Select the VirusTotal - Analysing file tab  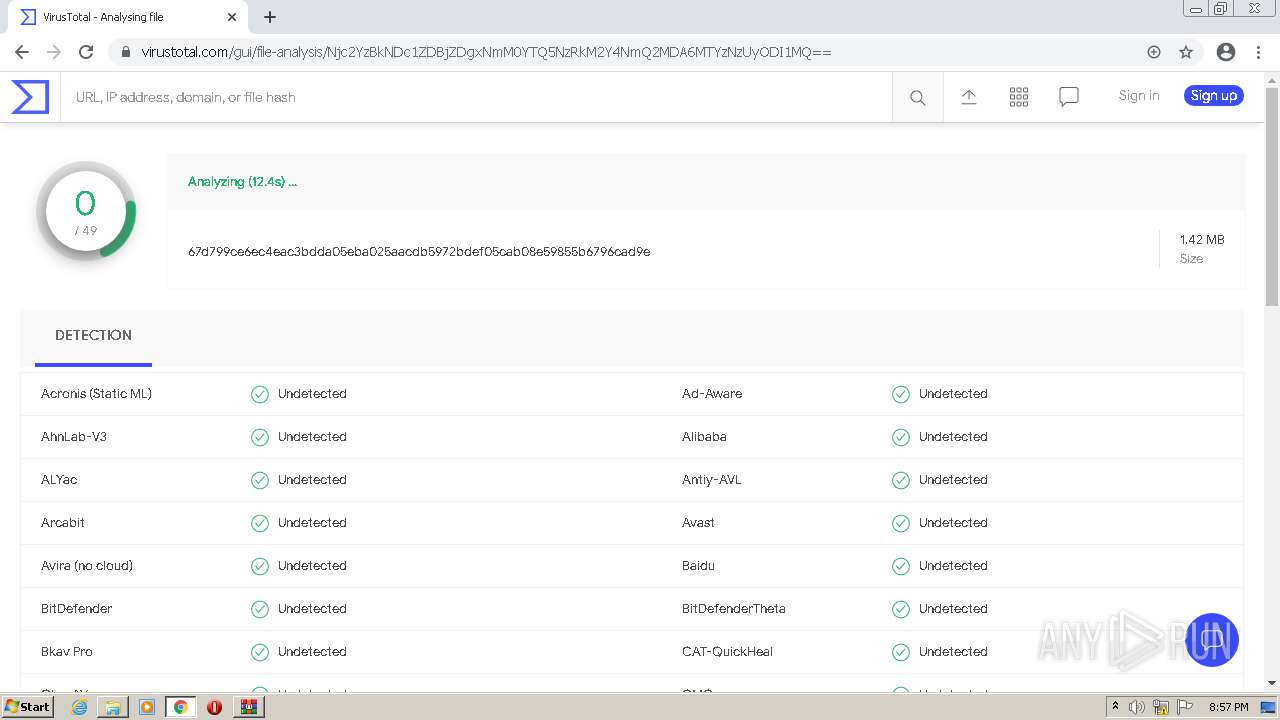[127, 17]
